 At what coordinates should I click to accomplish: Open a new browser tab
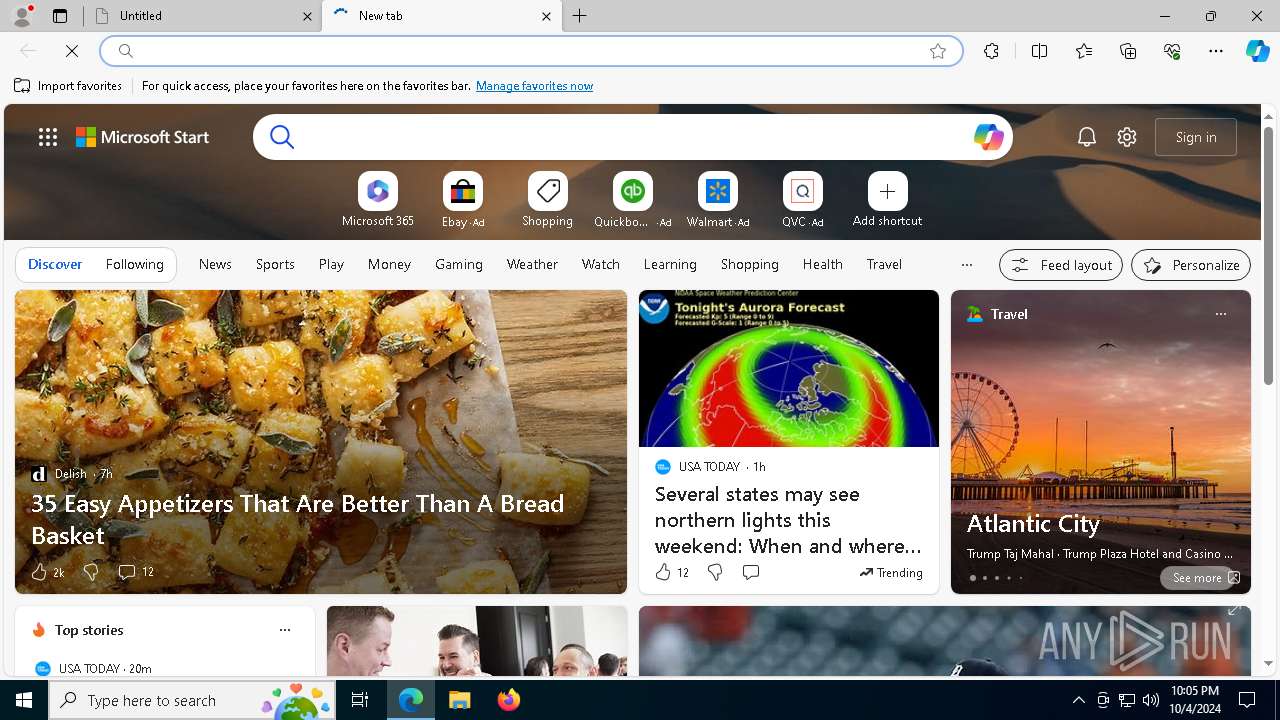[580, 16]
